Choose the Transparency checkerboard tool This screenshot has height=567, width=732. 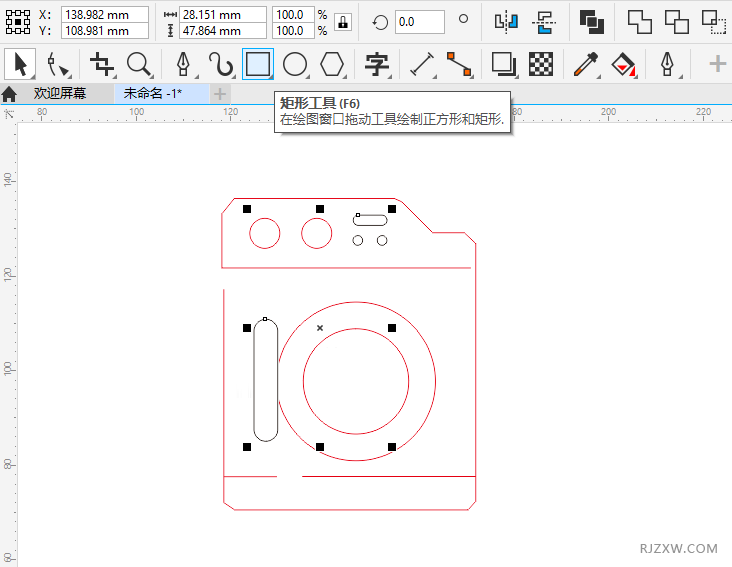click(x=541, y=65)
